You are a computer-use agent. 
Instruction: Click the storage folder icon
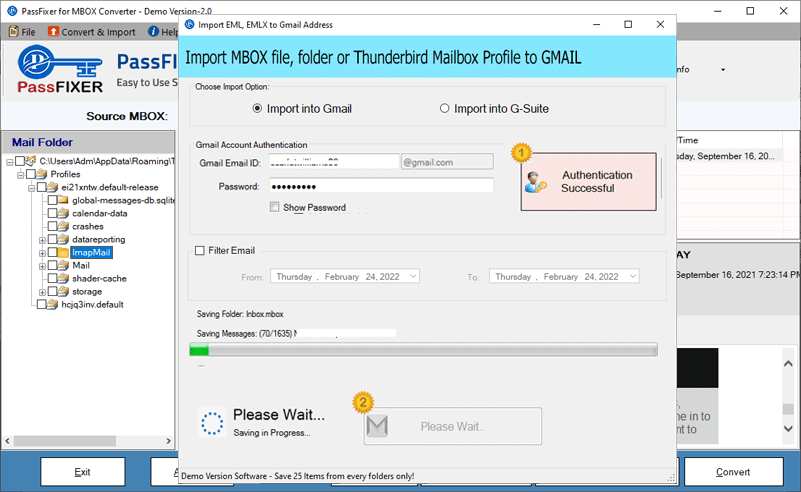pyautogui.click(x=63, y=291)
